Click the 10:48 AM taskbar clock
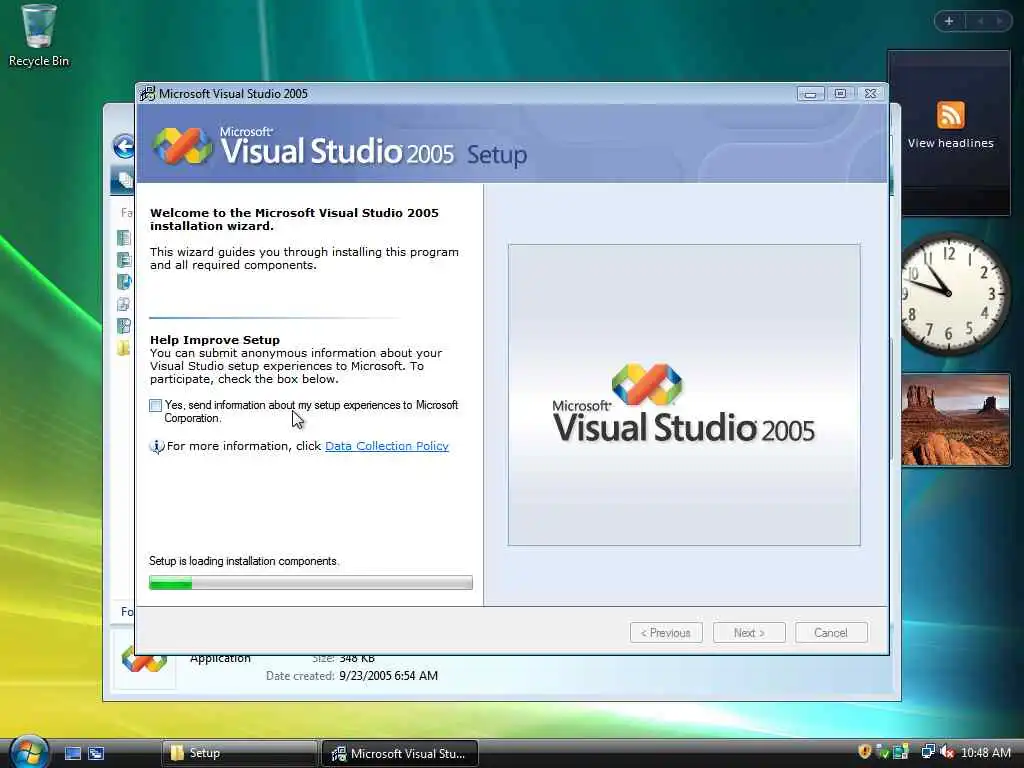Image resolution: width=1024 pixels, height=768 pixels. [x=986, y=753]
